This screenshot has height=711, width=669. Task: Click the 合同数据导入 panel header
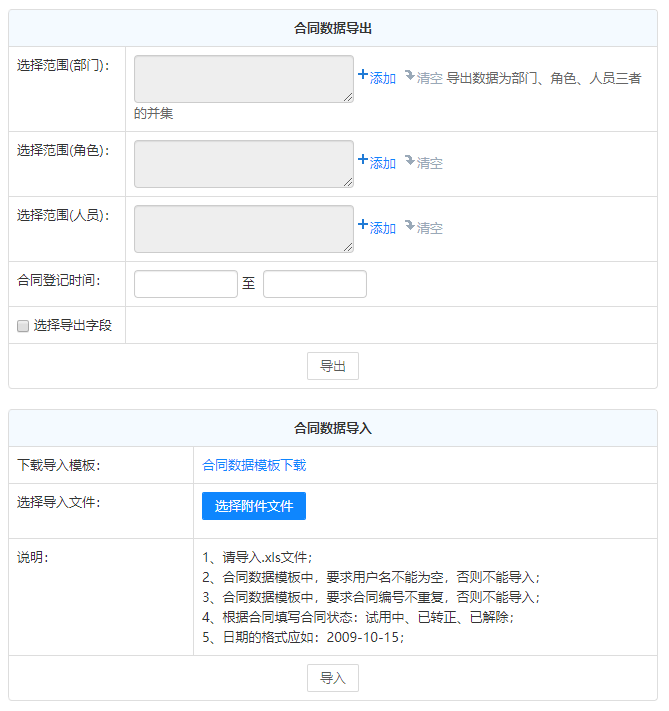pyautogui.click(x=333, y=428)
